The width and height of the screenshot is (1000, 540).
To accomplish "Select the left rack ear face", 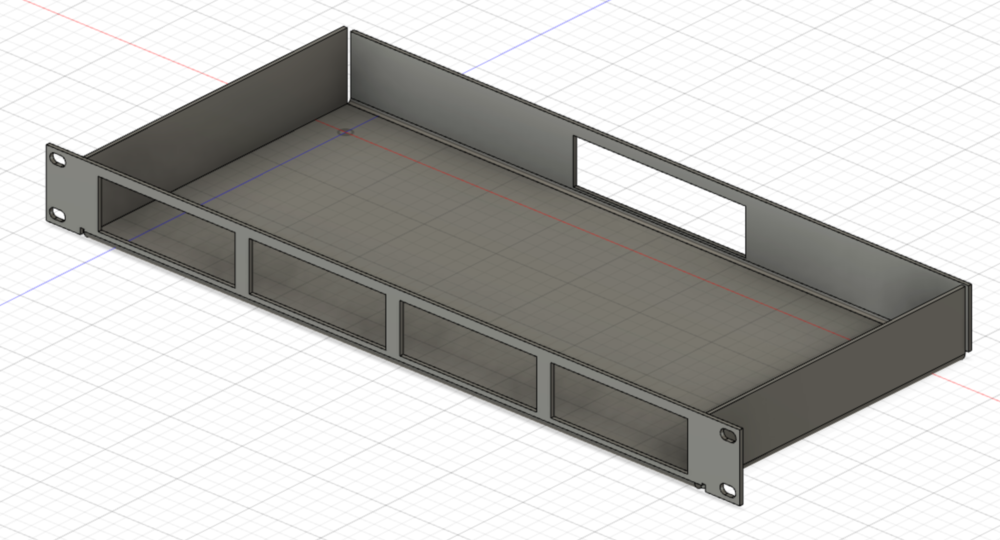I will coord(68,190).
